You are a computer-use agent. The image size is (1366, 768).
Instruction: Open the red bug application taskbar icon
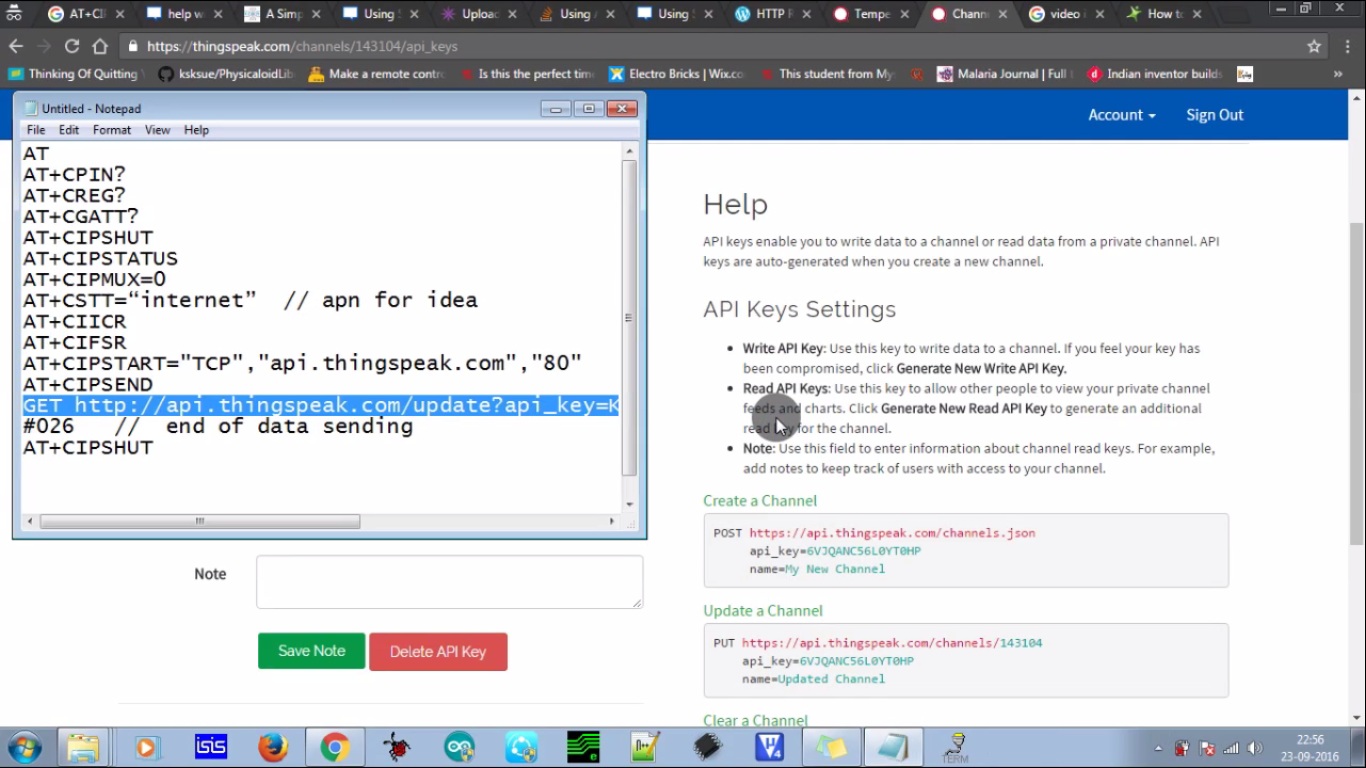[397, 747]
